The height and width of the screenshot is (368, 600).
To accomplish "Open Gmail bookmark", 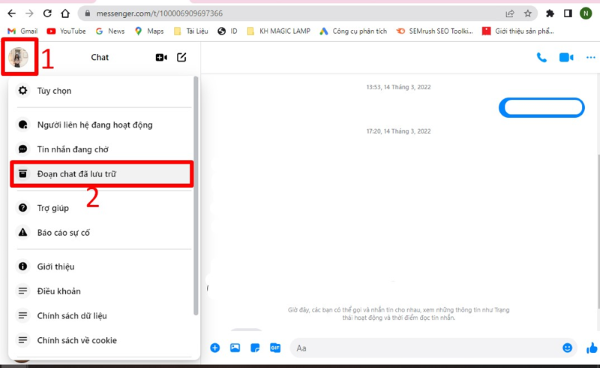I will [23, 31].
